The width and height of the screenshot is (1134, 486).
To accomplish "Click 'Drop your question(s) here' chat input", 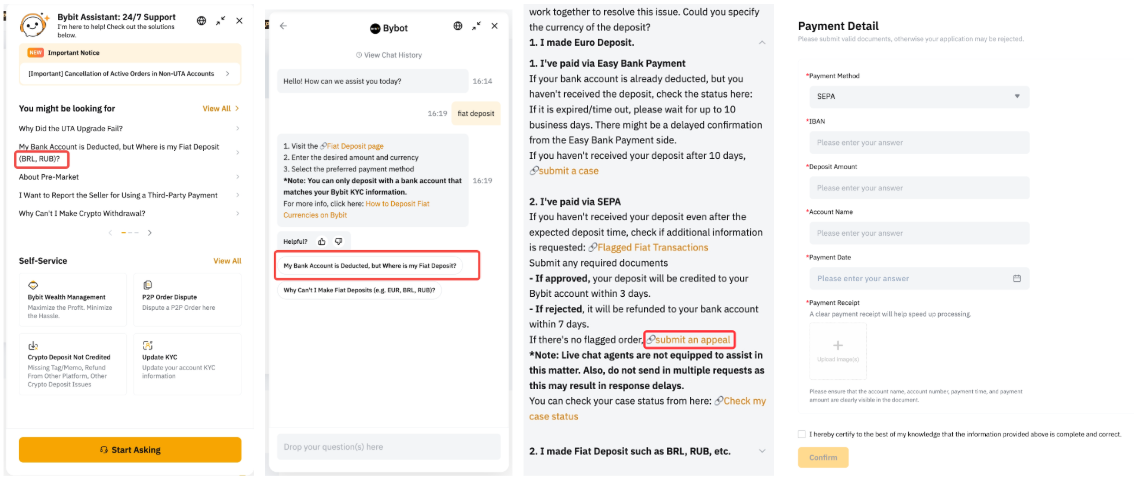I will pos(387,446).
